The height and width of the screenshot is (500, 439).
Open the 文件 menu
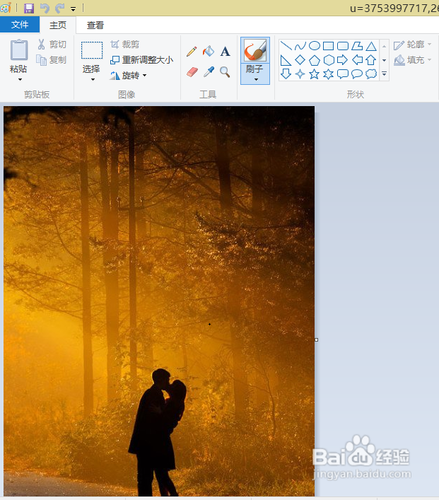(x=20, y=25)
